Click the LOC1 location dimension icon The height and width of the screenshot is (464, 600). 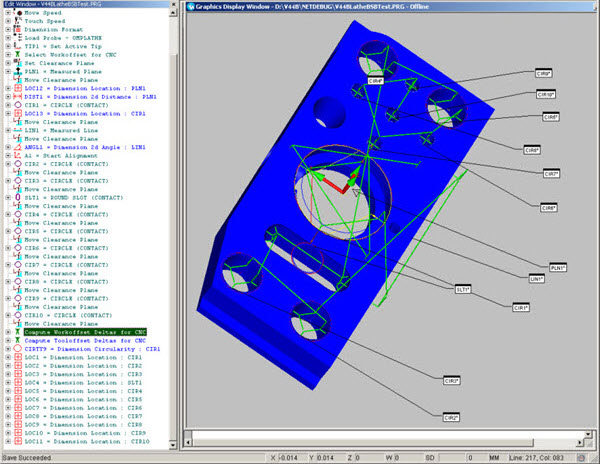point(17,357)
